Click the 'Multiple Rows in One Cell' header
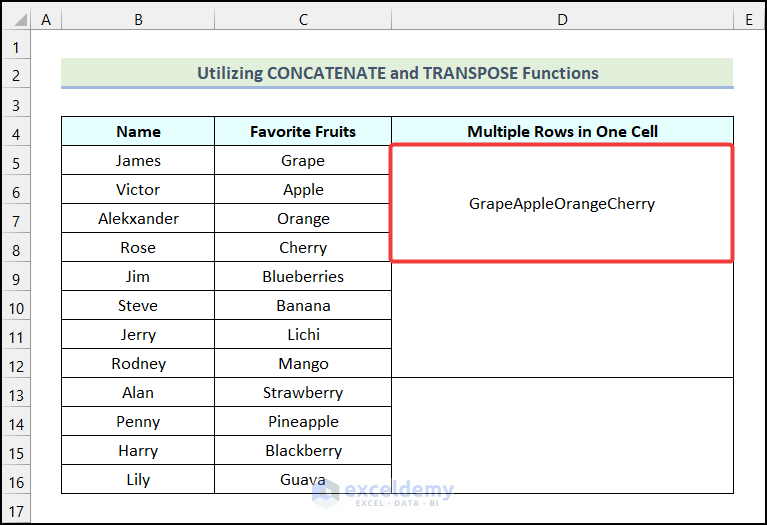Image resolution: width=767 pixels, height=525 pixels. 563,131
